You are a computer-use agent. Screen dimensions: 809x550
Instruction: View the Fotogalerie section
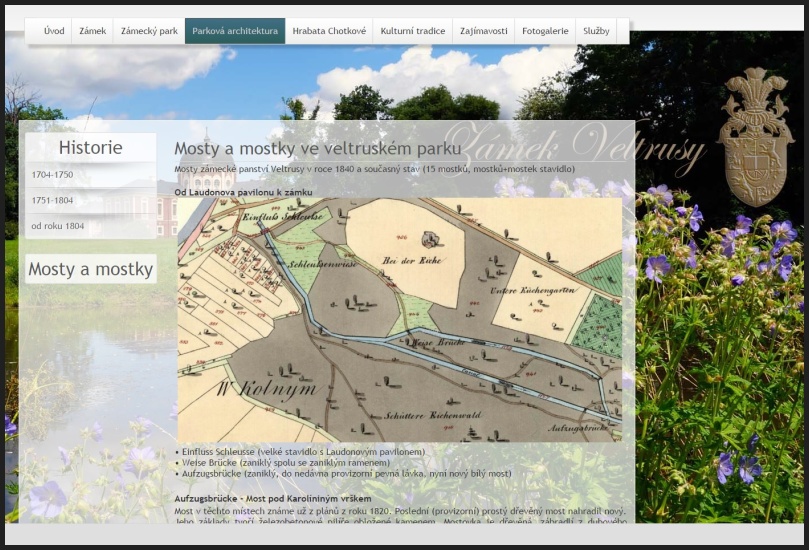tap(545, 31)
